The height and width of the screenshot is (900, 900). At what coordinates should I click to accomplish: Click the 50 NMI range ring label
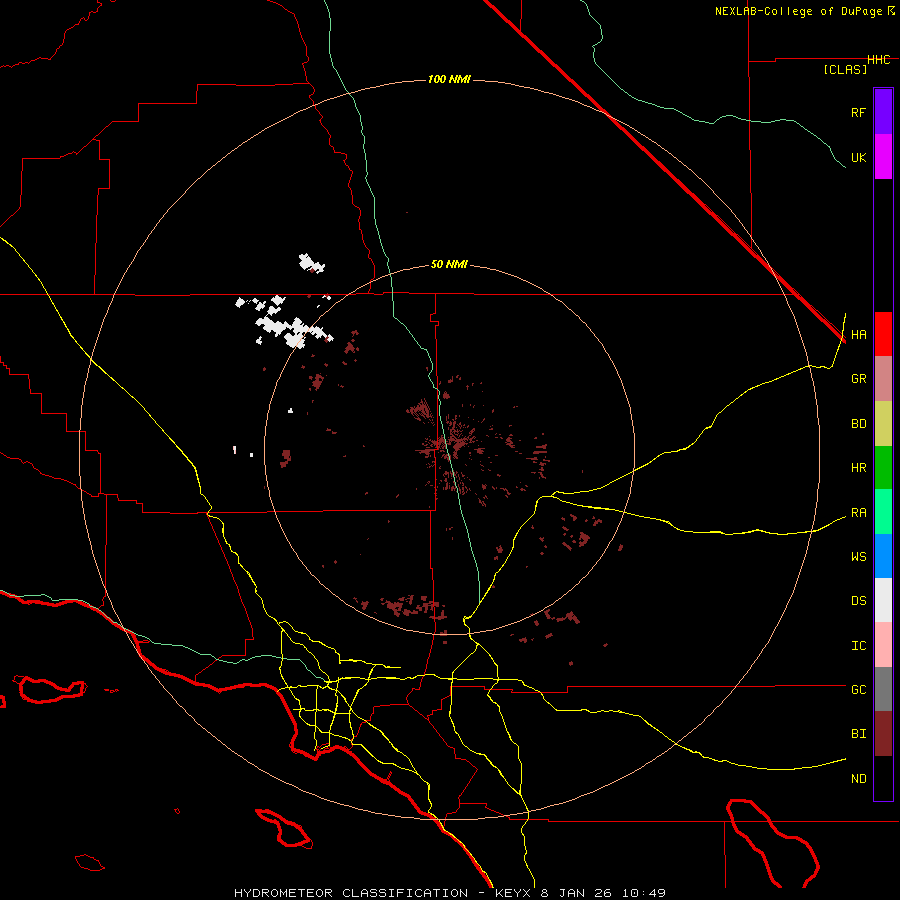pyautogui.click(x=449, y=264)
